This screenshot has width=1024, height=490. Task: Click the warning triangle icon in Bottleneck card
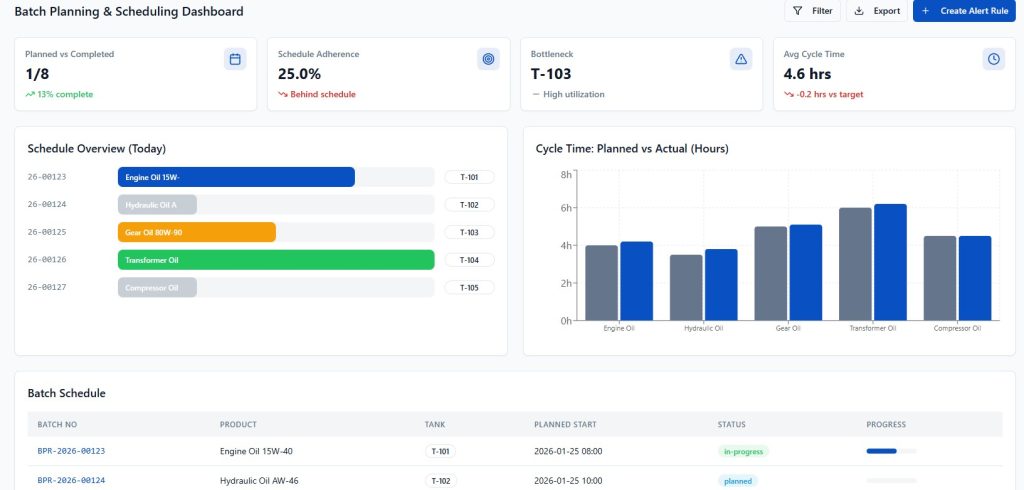click(x=741, y=59)
